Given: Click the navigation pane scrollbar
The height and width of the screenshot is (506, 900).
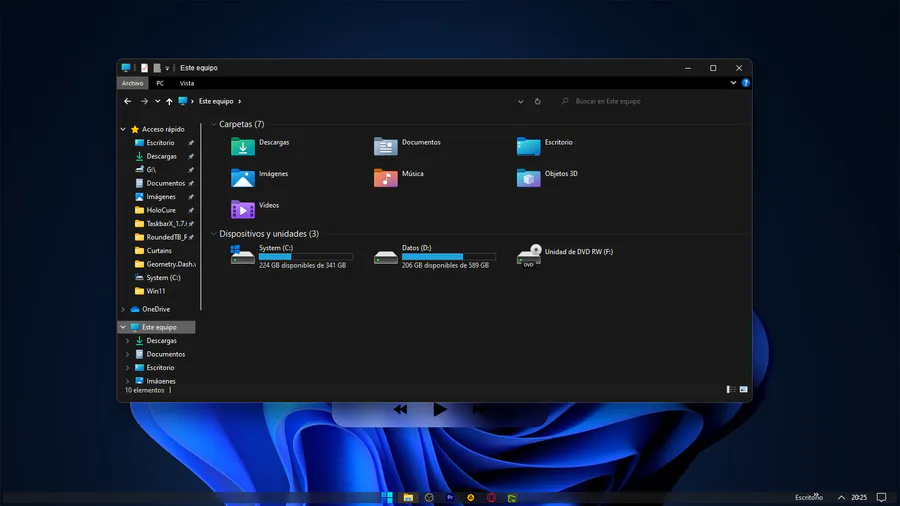Looking at the screenshot, I should click(201, 217).
